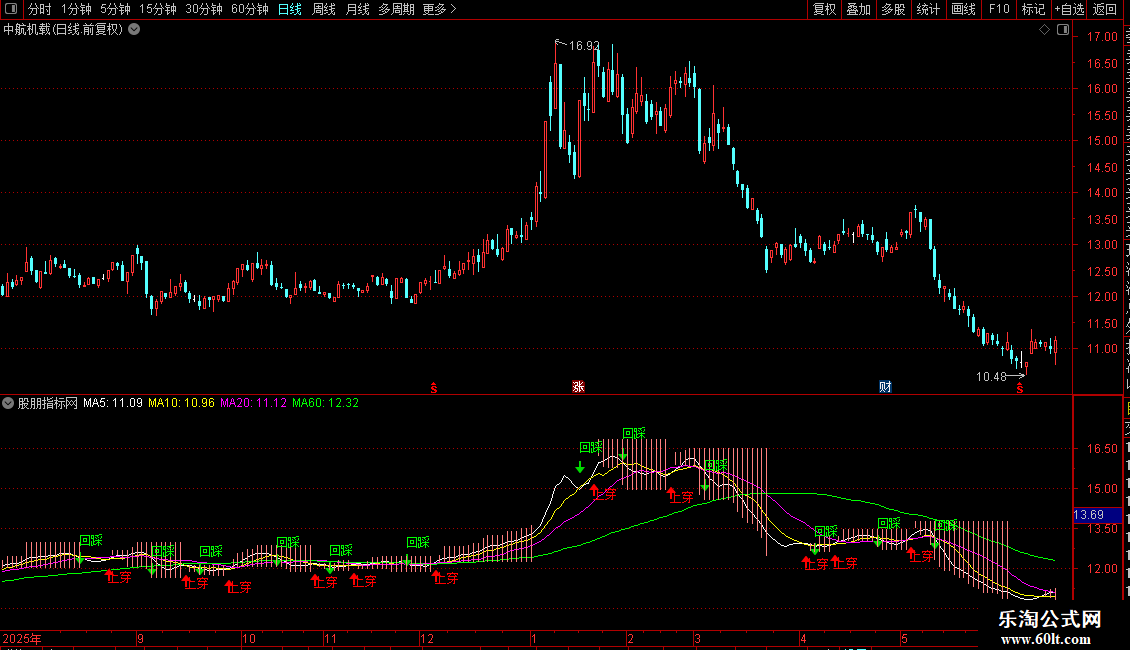This screenshot has width=1130, height=650.
Task: Click the 17.00 price axis label
Action: pyautogui.click(x=1102, y=37)
